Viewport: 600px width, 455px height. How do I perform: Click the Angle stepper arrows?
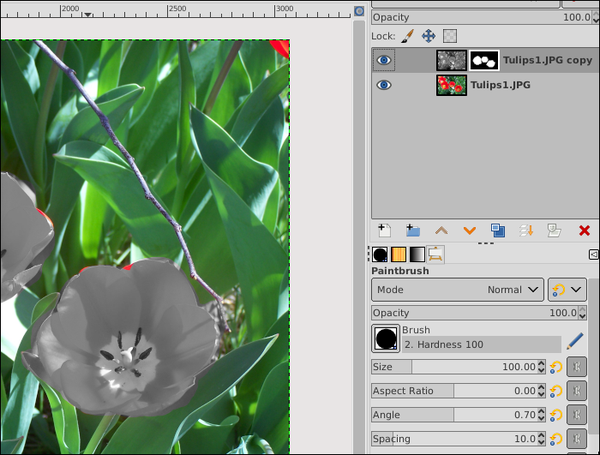pyautogui.click(x=541, y=415)
